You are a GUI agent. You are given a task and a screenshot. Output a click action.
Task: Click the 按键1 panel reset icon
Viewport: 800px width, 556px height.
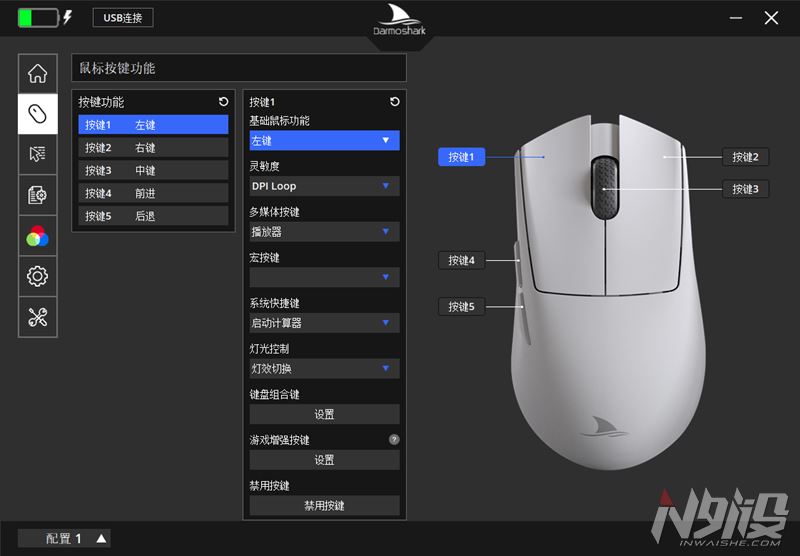click(x=394, y=102)
